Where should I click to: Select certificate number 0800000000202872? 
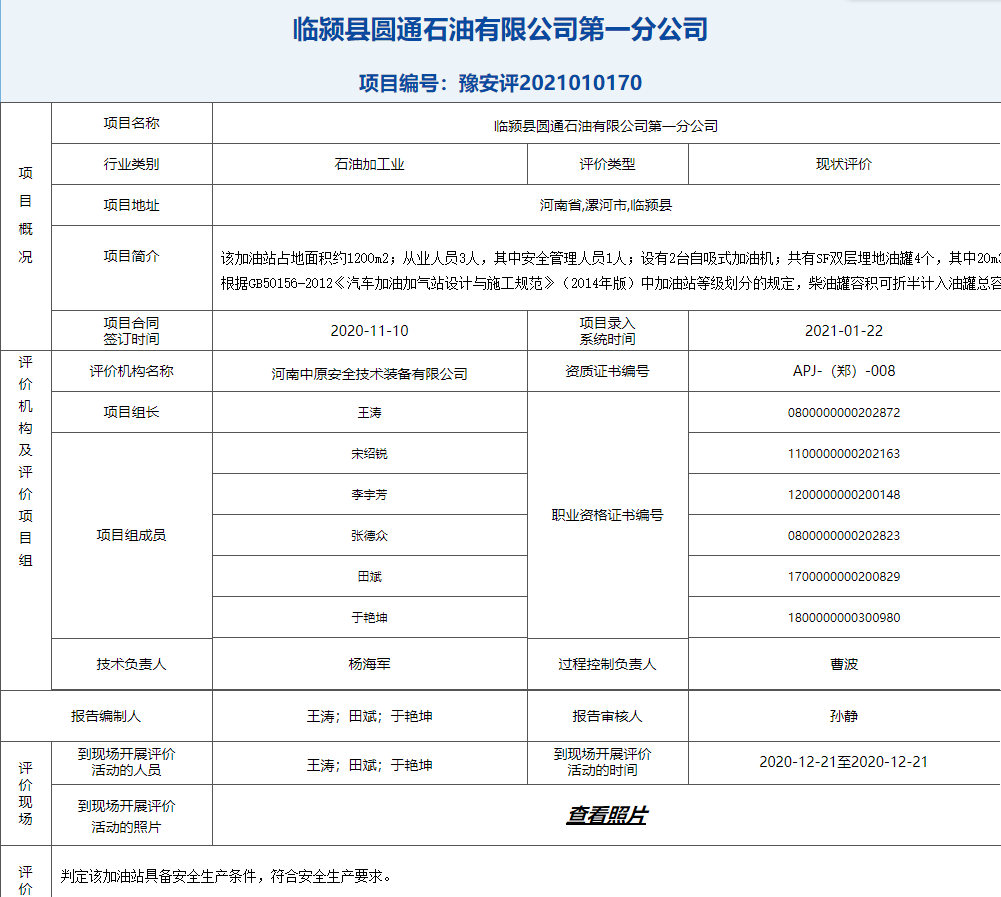point(844,412)
